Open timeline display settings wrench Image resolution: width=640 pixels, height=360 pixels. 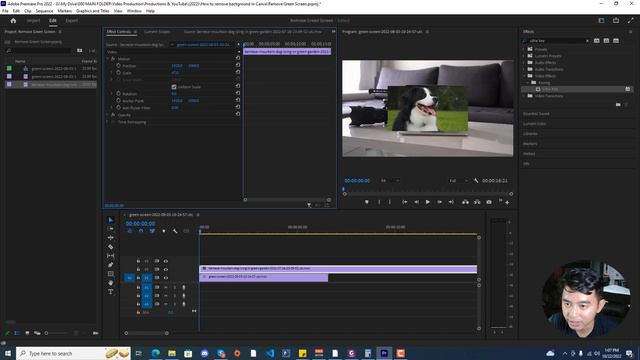(175, 231)
